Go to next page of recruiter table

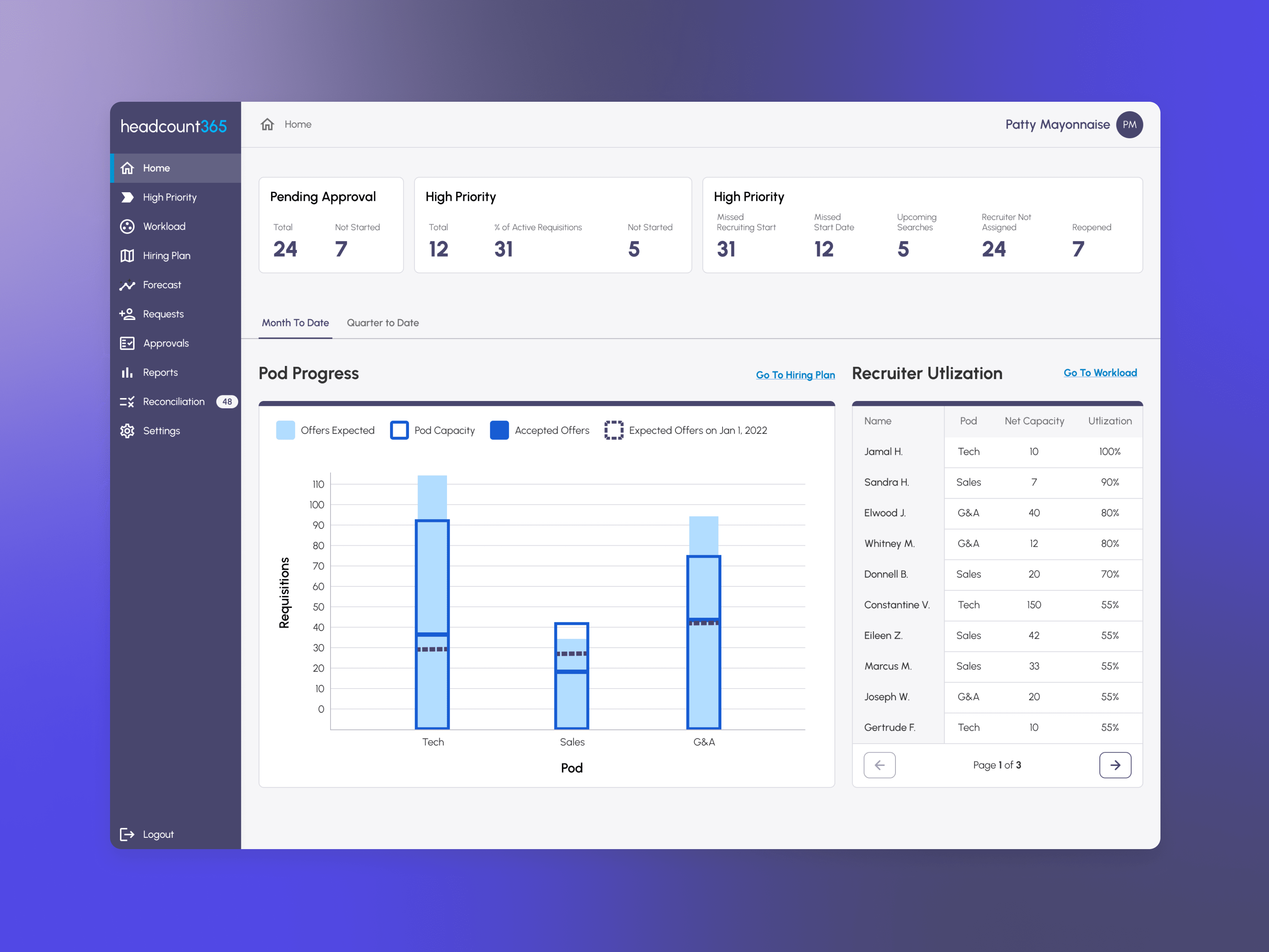[x=1115, y=765]
